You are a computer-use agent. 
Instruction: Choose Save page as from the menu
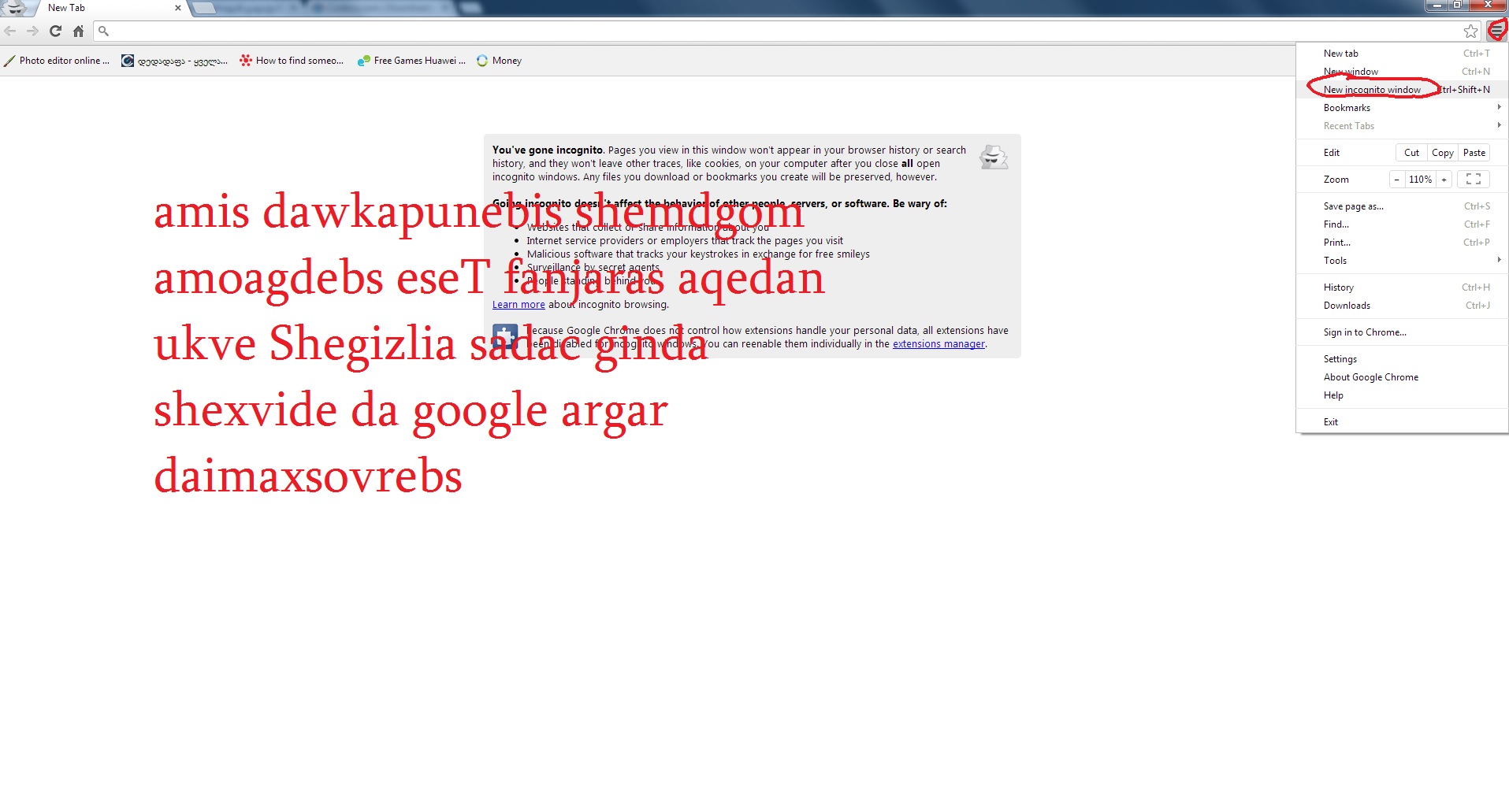click(1402, 206)
